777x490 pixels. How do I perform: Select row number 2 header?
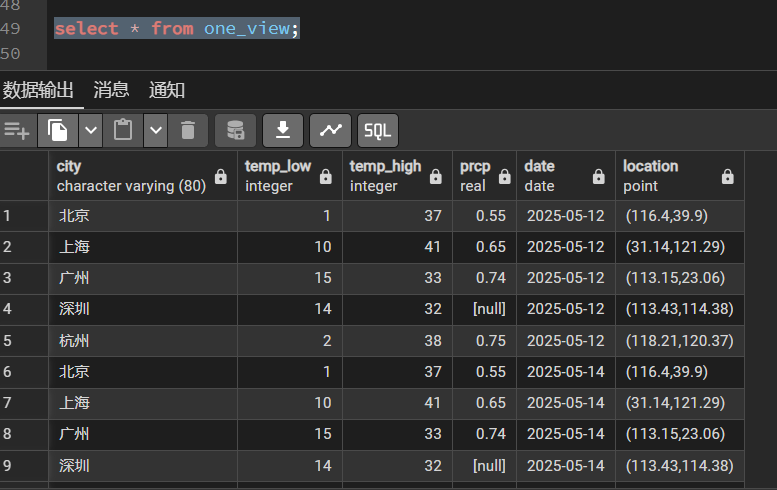click(x=24, y=247)
